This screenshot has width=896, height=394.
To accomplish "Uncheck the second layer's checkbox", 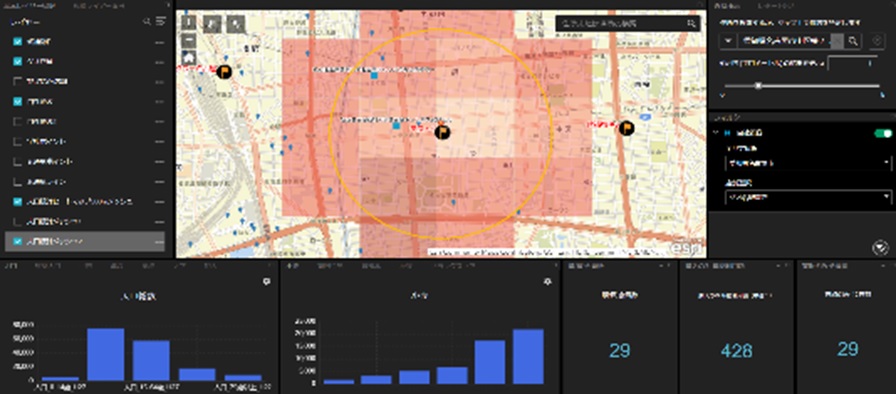I will (x=17, y=62).
